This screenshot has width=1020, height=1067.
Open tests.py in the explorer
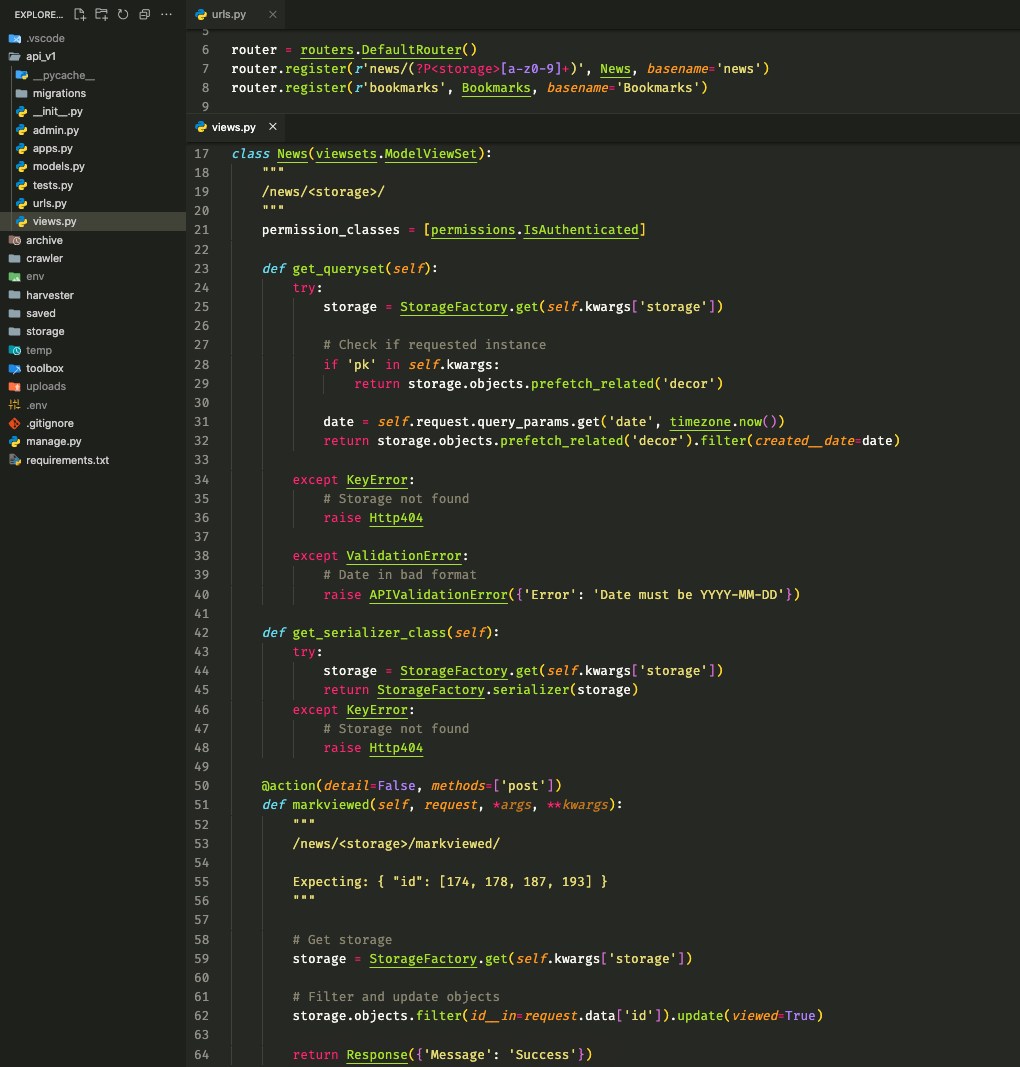93,185
